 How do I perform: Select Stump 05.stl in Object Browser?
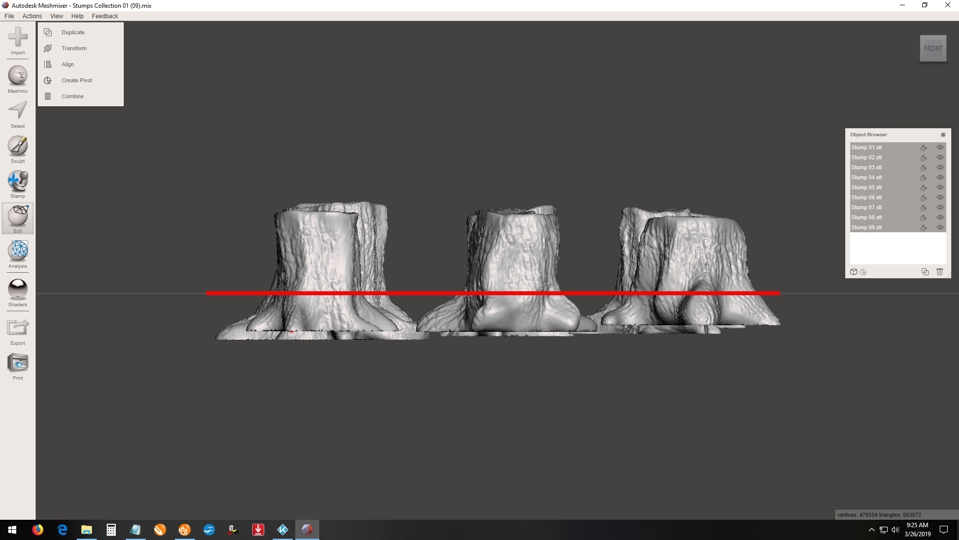[867, 187]
